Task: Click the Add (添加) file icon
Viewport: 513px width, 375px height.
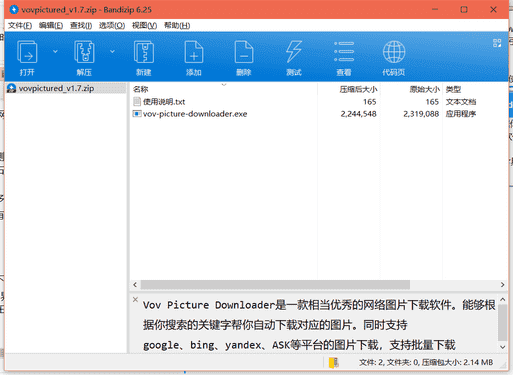Action: pos(194,52)
